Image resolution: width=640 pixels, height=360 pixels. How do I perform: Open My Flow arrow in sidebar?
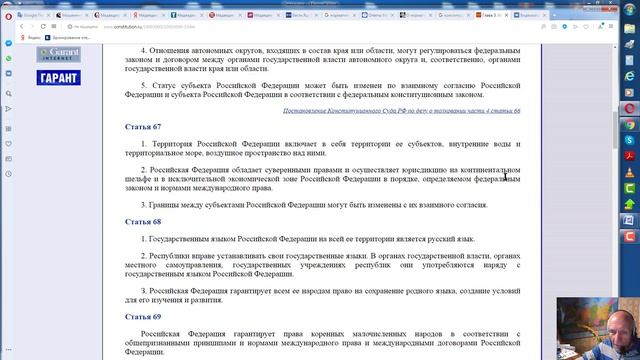click(x=9, y=109)
